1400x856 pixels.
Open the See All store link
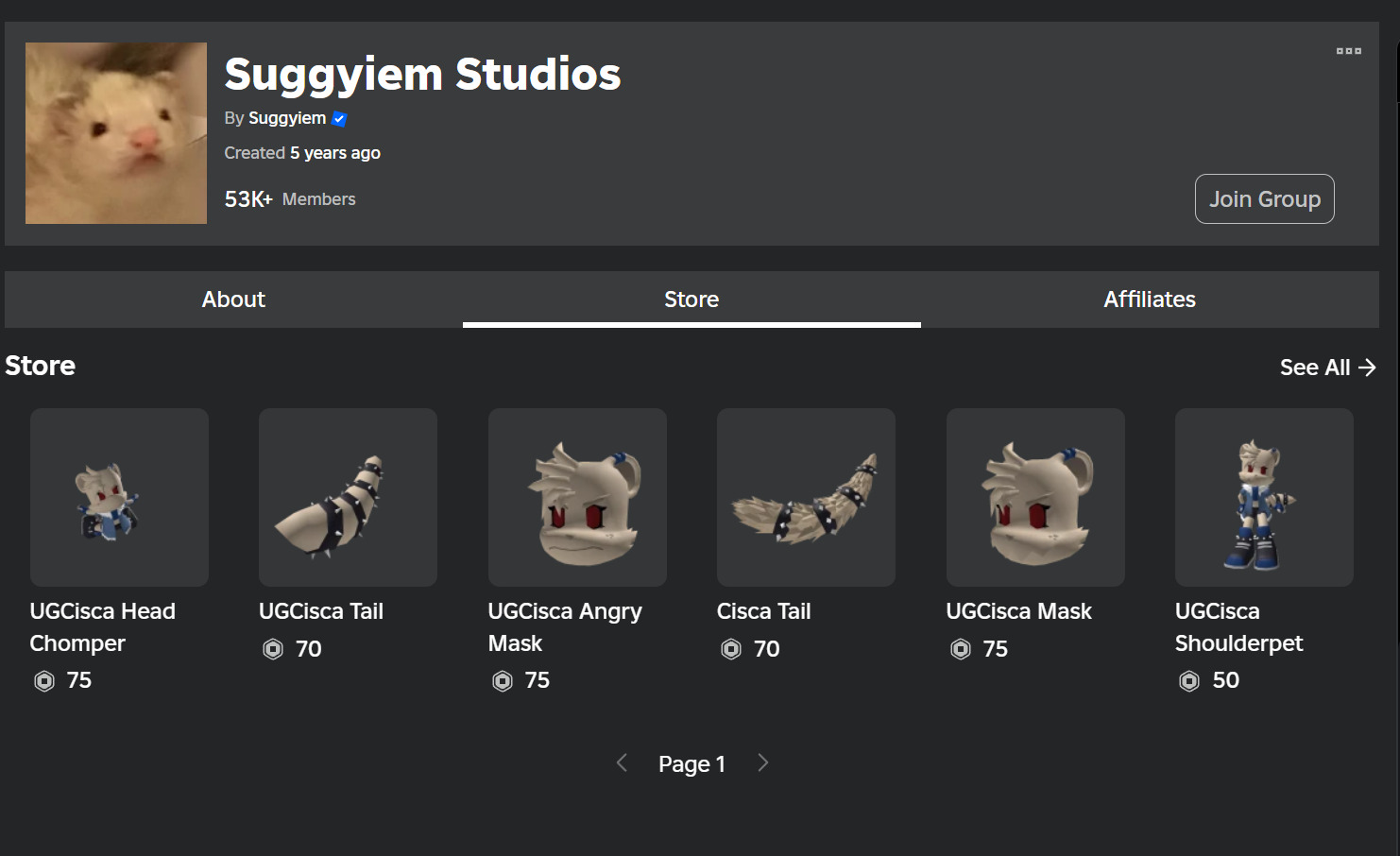pyautogui.click(x=1327, y=368)
